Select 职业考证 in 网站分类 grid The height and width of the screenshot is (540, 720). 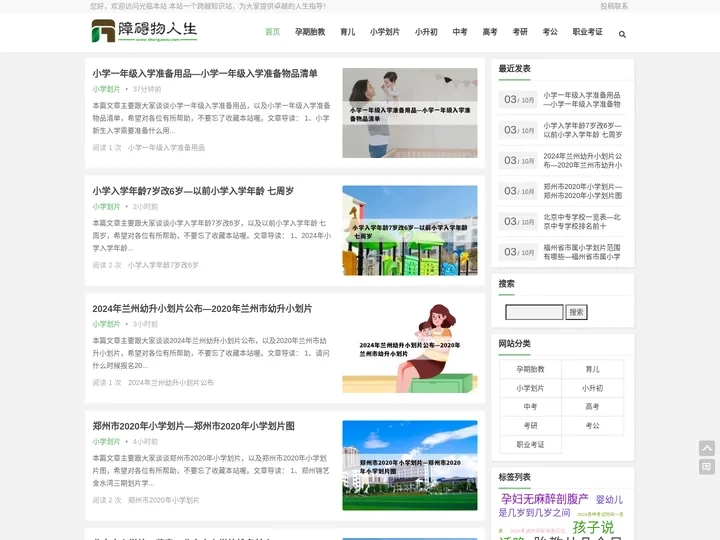pos(530,444)
